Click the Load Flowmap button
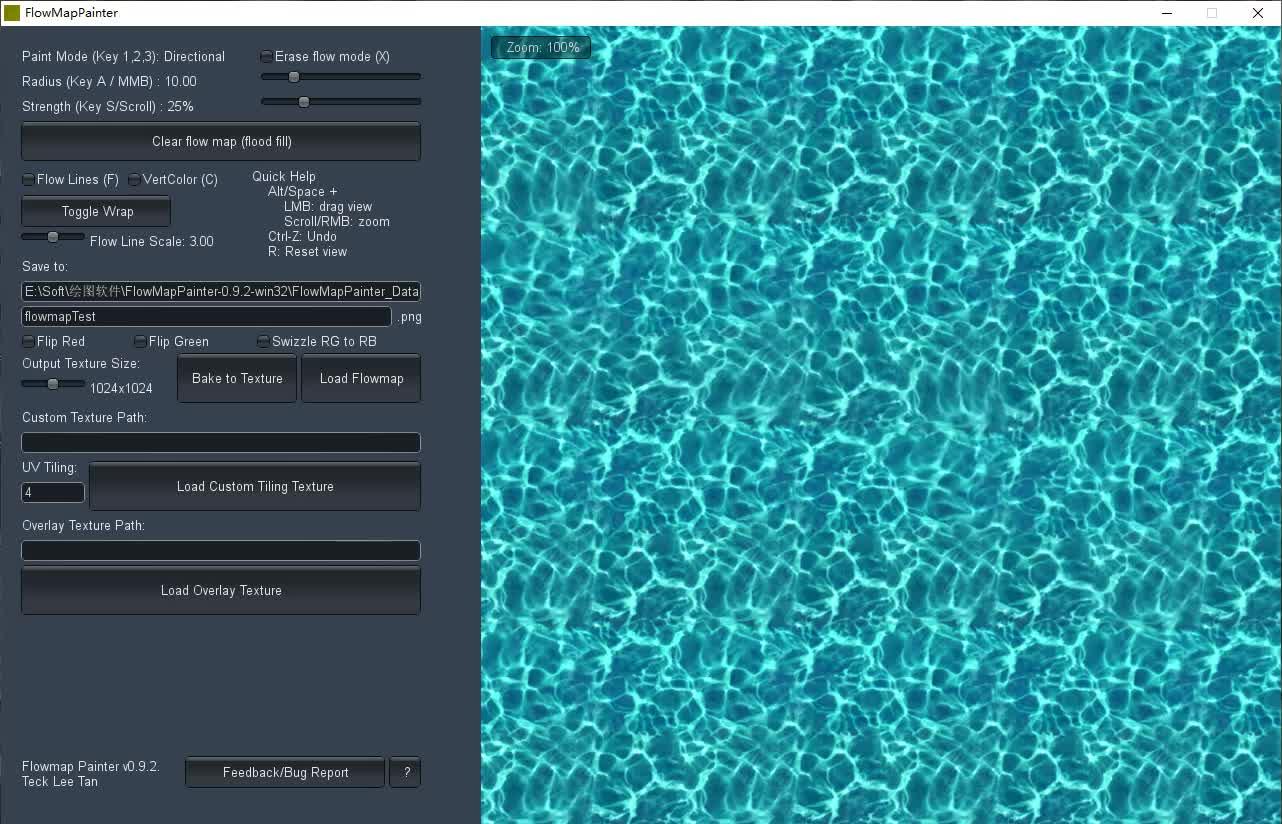1282x824 pixels. (x=361, y=378)
